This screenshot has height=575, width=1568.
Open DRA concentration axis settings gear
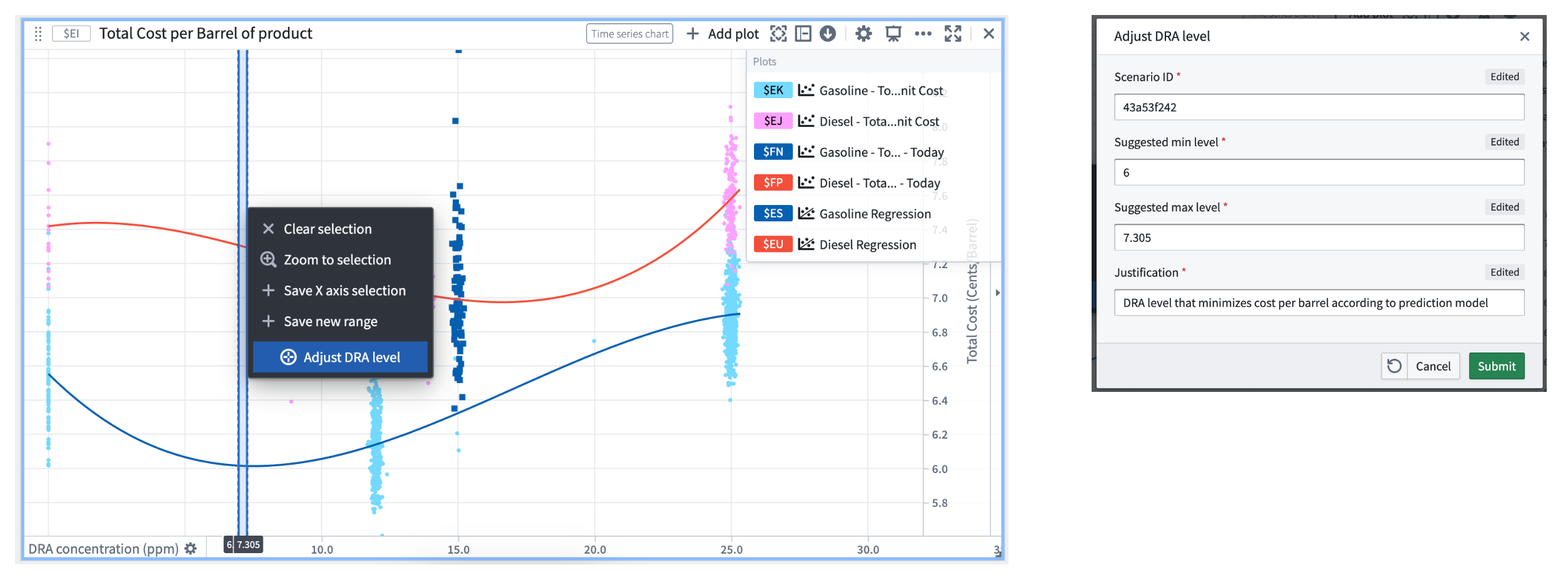coord(191,549)
